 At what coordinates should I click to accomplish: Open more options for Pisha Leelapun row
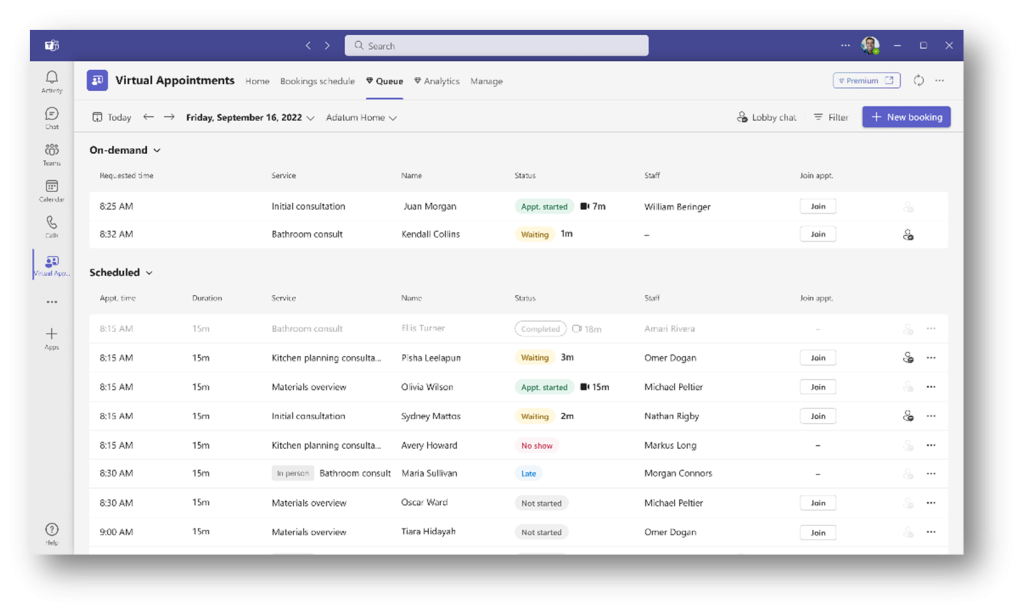[931, 358]
